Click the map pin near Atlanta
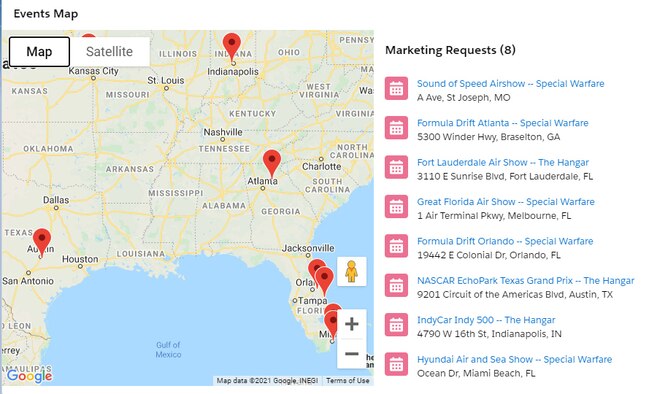The image size is (649, 394). (x=272, y=163)
